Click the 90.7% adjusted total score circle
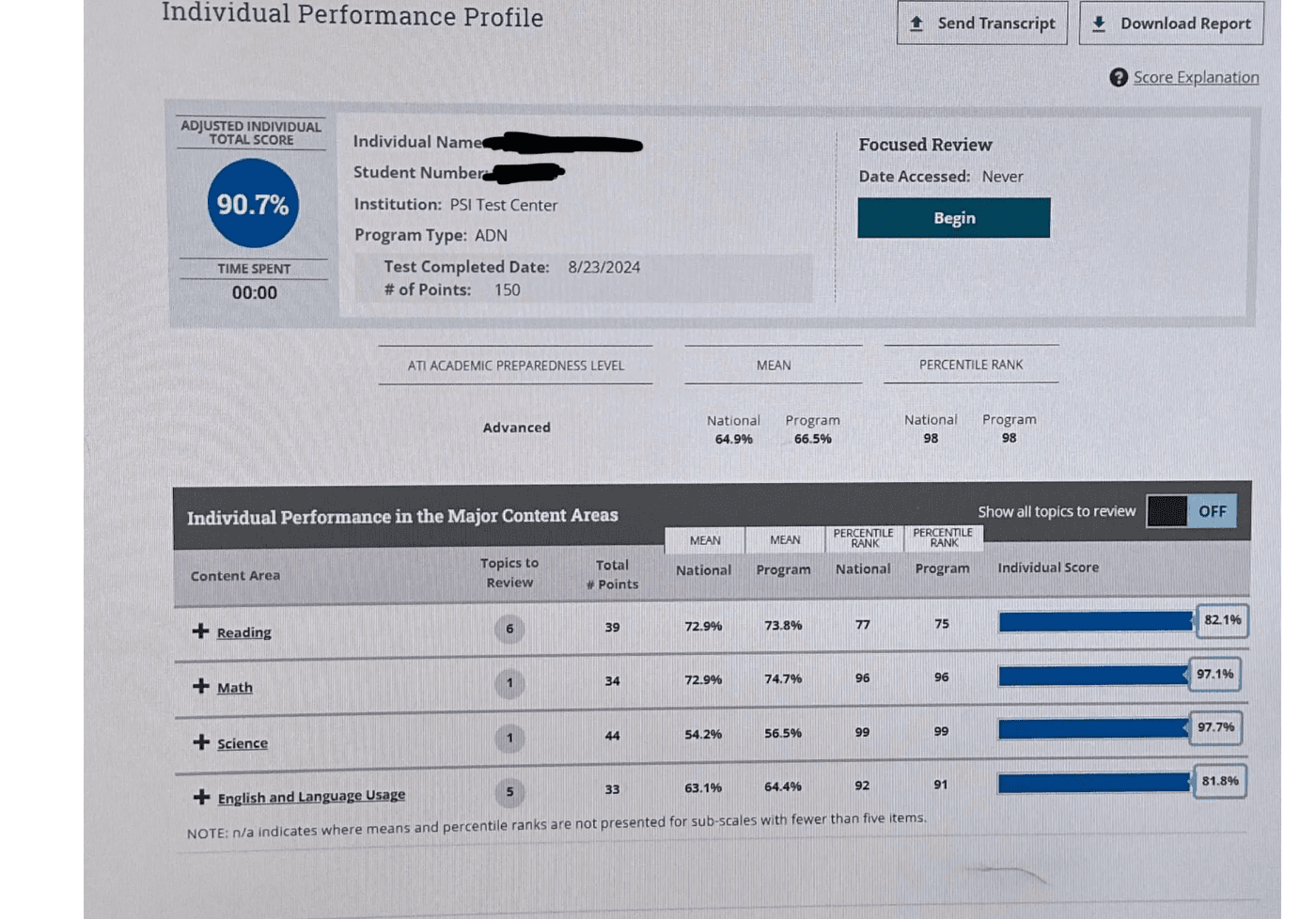Image resolution: width=1316 pixels, height=919 pixels. click(253, 203)
